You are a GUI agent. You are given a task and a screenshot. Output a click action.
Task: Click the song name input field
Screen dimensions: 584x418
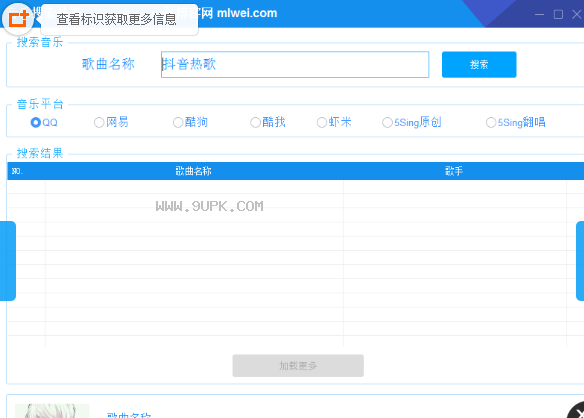[x=295, y=64]
